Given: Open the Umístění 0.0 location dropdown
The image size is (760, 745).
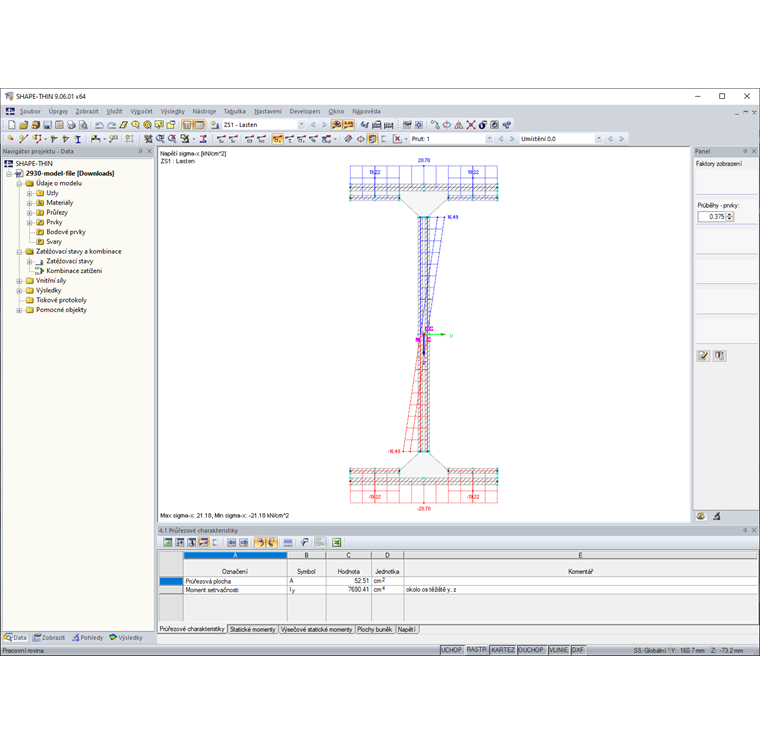Looking at the screenshot, I should tap(599, 139).
